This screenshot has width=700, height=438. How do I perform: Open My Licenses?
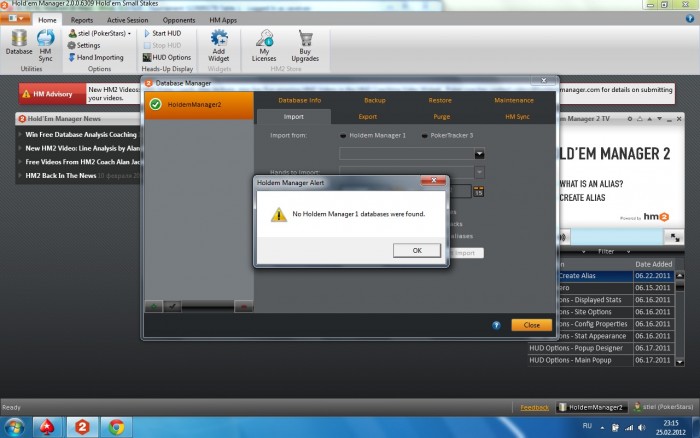pyautogui.click(x=264, y=45)
